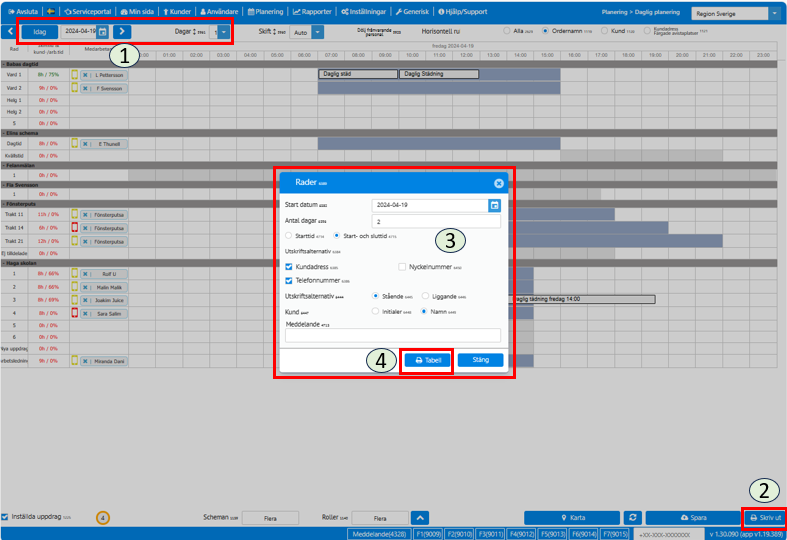
Task: Toggle the Kundadress checkbox
Action: [x=289, y=267]
